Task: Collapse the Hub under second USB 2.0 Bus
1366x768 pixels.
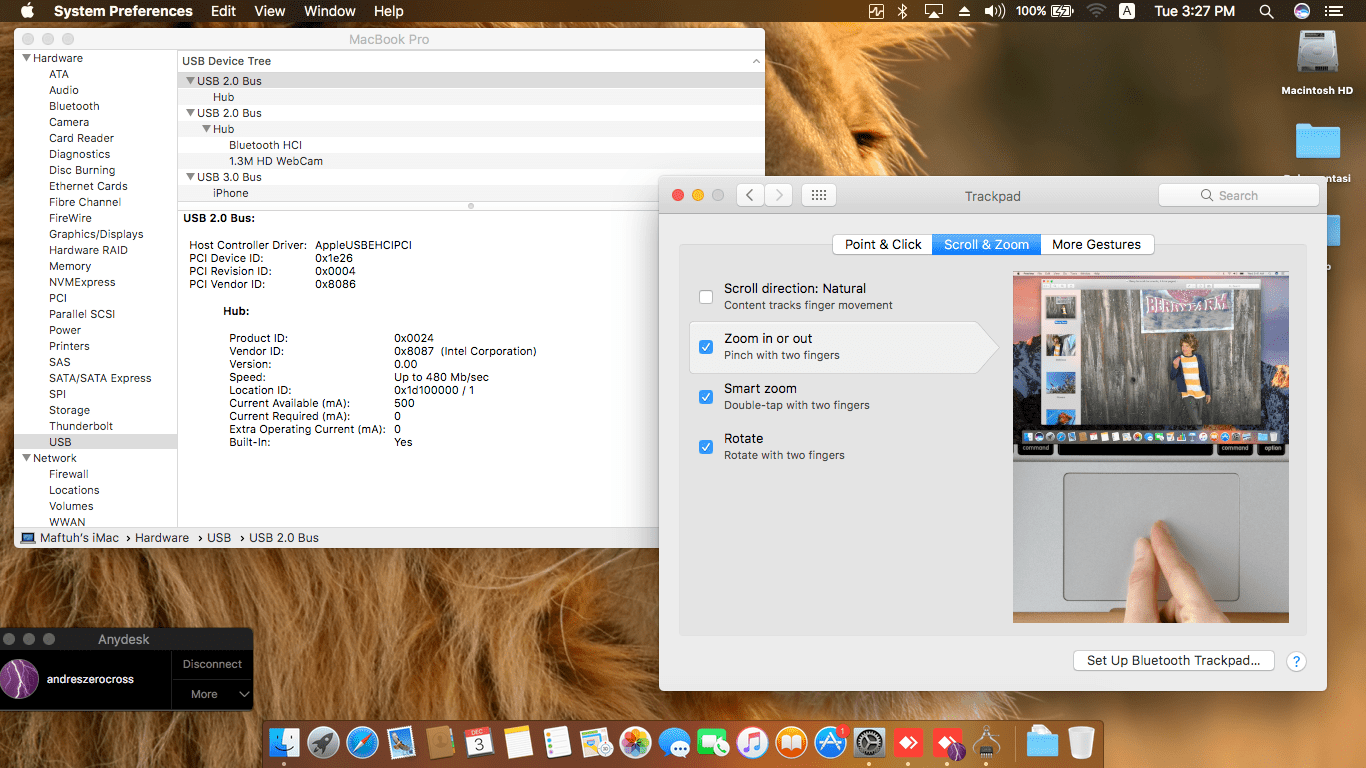Action: pyautogui.click(x=206, y=129)
